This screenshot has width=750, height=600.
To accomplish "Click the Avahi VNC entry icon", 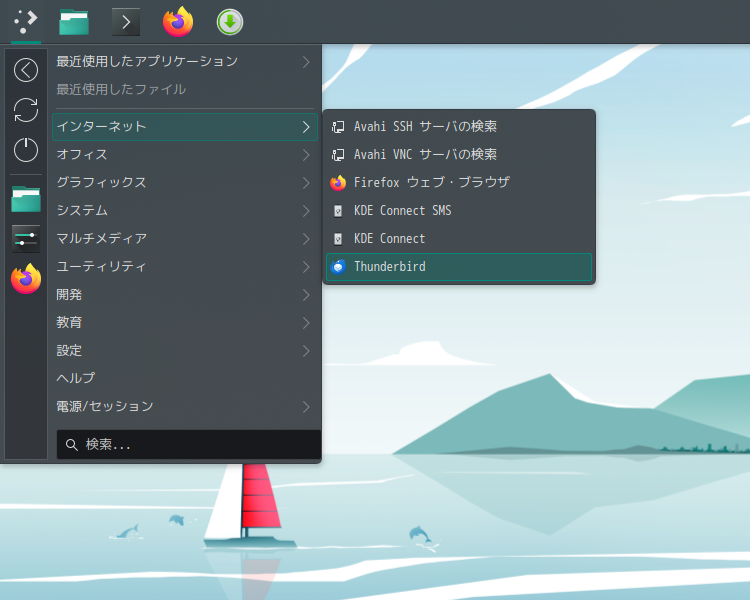I will pyautogui.click(x=338, y=155).
